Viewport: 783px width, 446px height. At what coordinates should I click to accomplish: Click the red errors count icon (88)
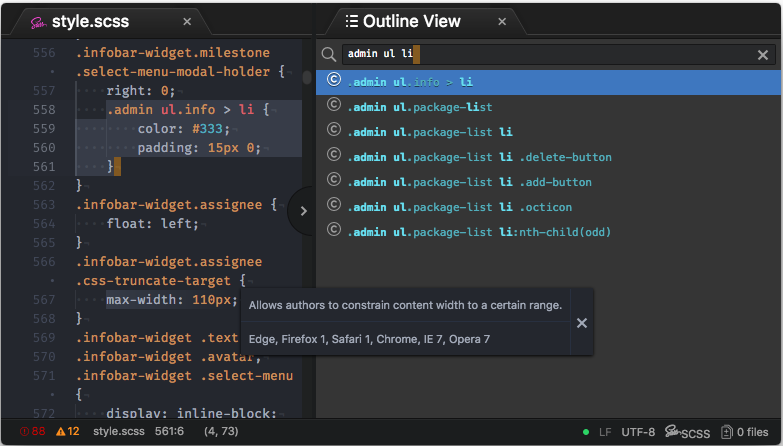point(24,432)
